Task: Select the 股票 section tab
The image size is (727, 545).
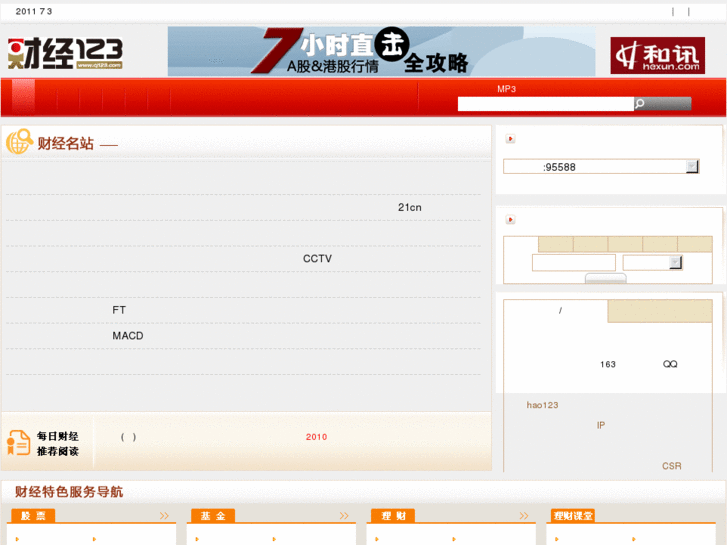Action: (x=33, y=516)
